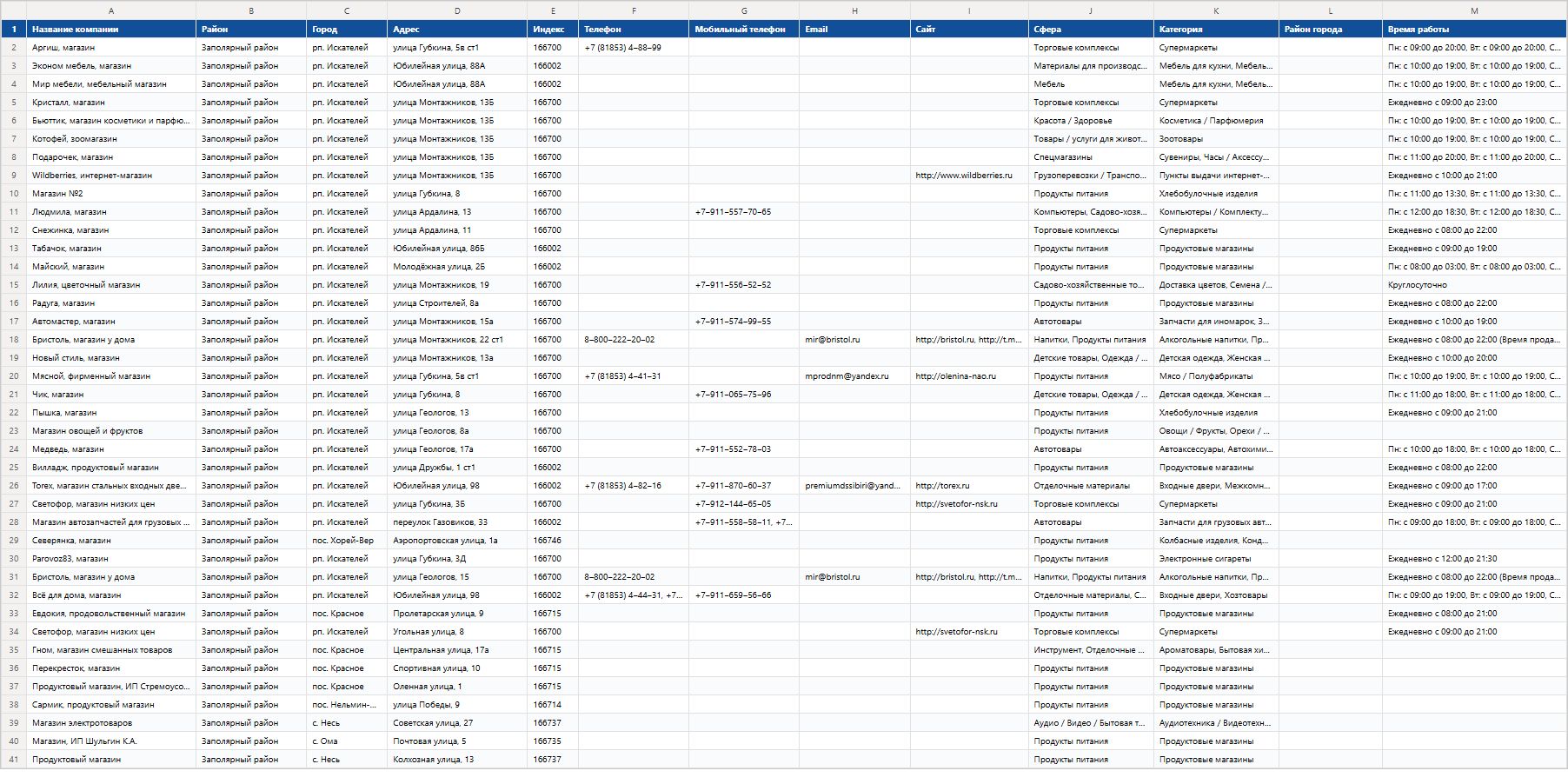
Task: Select the Категория header cell
Action: pyautogui.click(x=1216, y=30)
